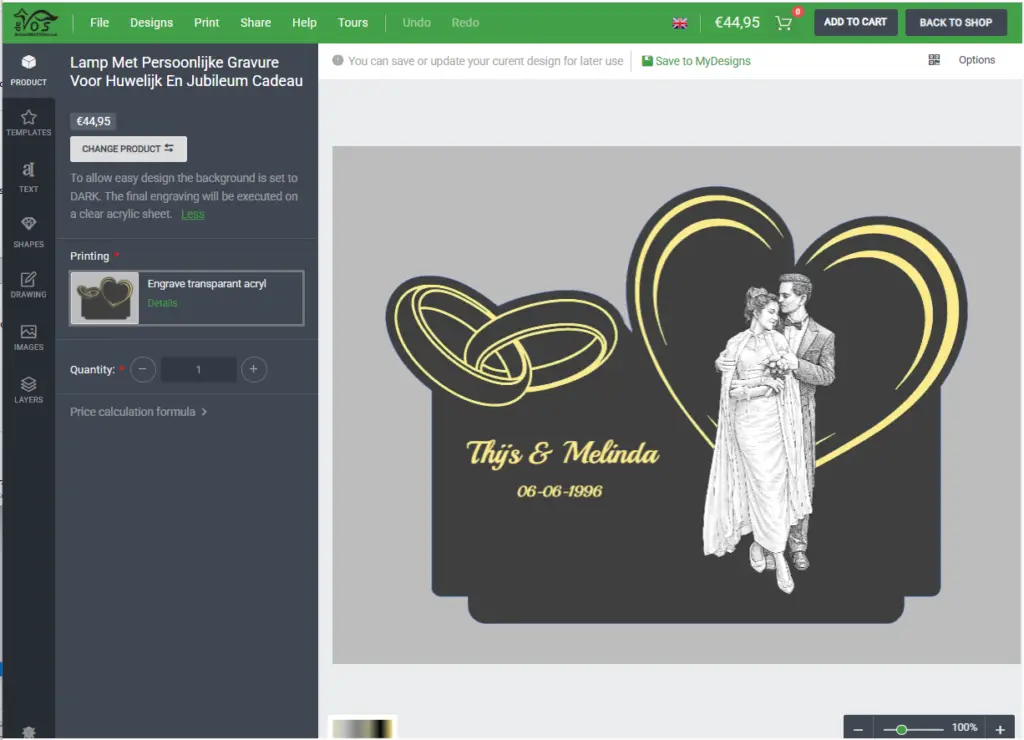
Task: Click the design stage thumbnail at bottom left
Action: (362, 728)
